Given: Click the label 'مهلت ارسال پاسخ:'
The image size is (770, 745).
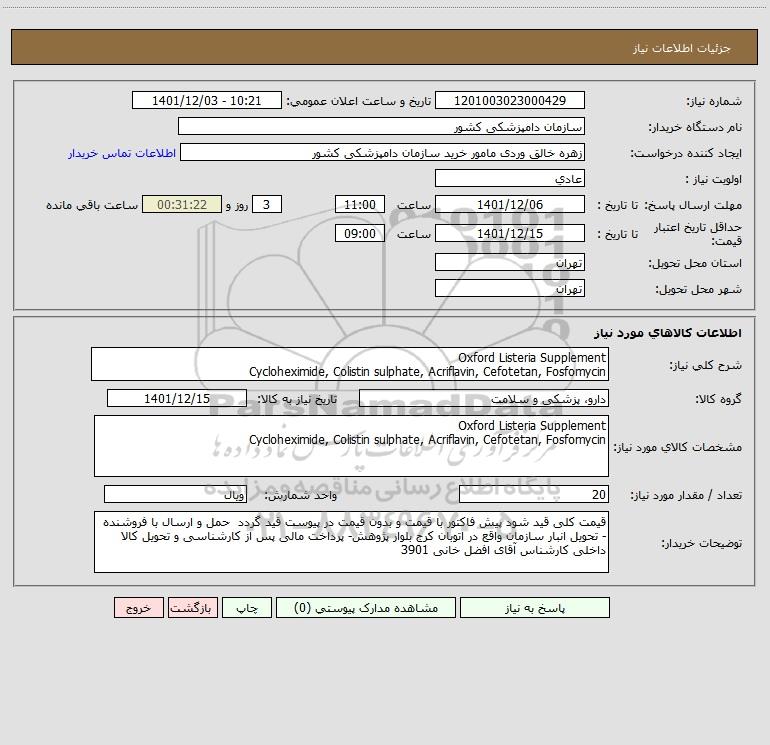Looking at the screenshot, I should [693, 205].
